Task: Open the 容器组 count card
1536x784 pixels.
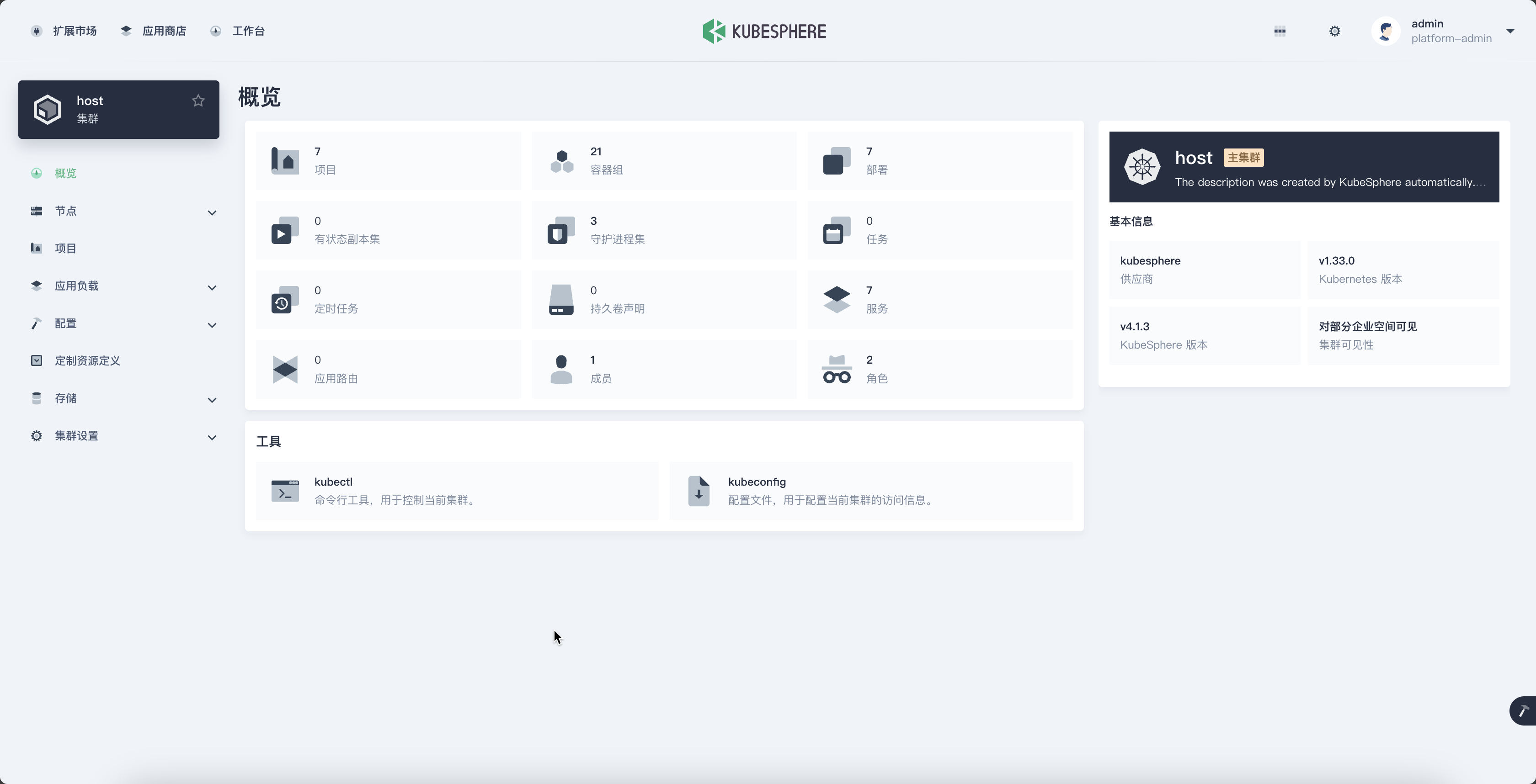Action: pyautogui.click(x=663, y=161)
